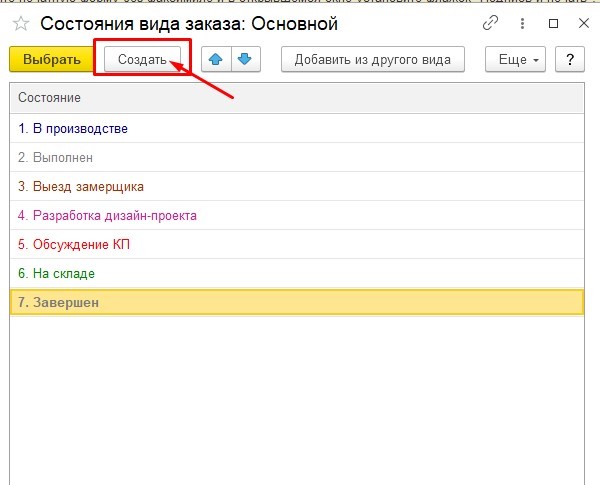600x485 pixels.
Task: Open help with the question mark button
Action: (x=569, y=60)
